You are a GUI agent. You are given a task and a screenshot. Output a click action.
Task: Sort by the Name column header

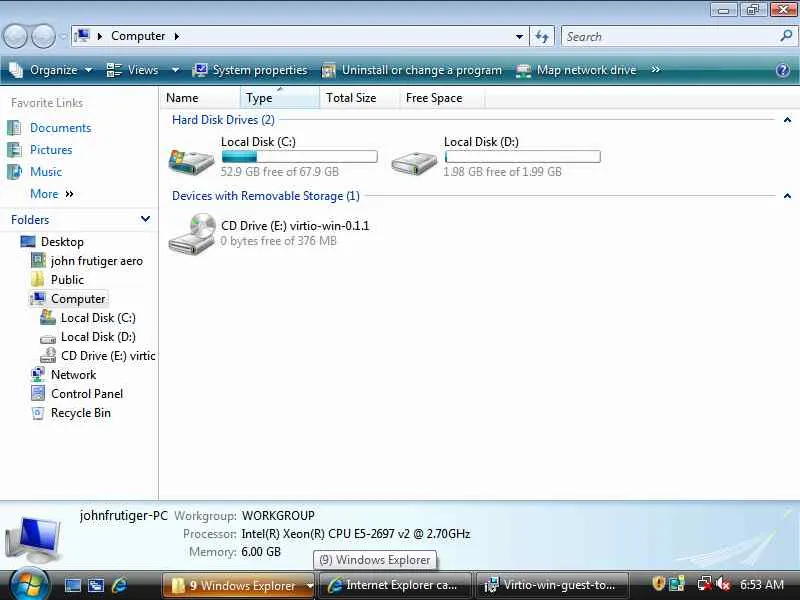[200, 98]
